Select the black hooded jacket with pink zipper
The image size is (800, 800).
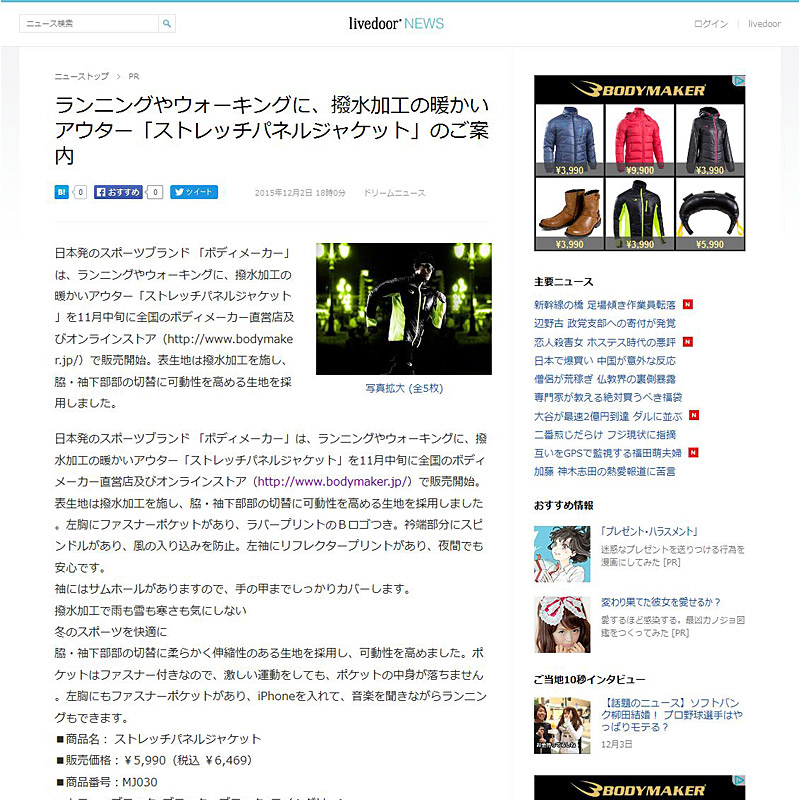tap(710, 140)
